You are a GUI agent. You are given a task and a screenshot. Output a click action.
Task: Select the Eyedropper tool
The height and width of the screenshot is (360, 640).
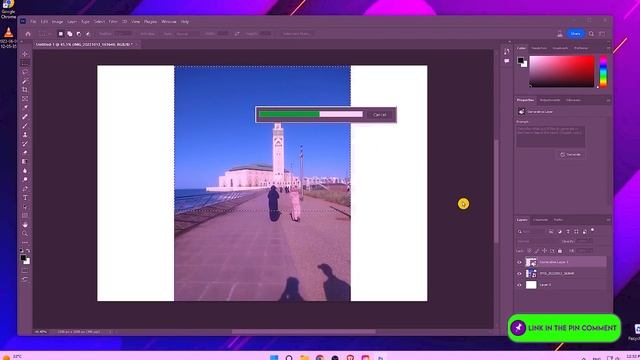click(25, 108)
